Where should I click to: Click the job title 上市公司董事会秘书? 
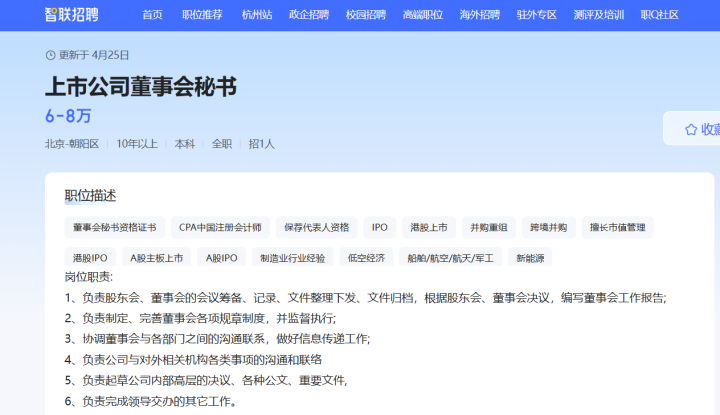[141, 87]
